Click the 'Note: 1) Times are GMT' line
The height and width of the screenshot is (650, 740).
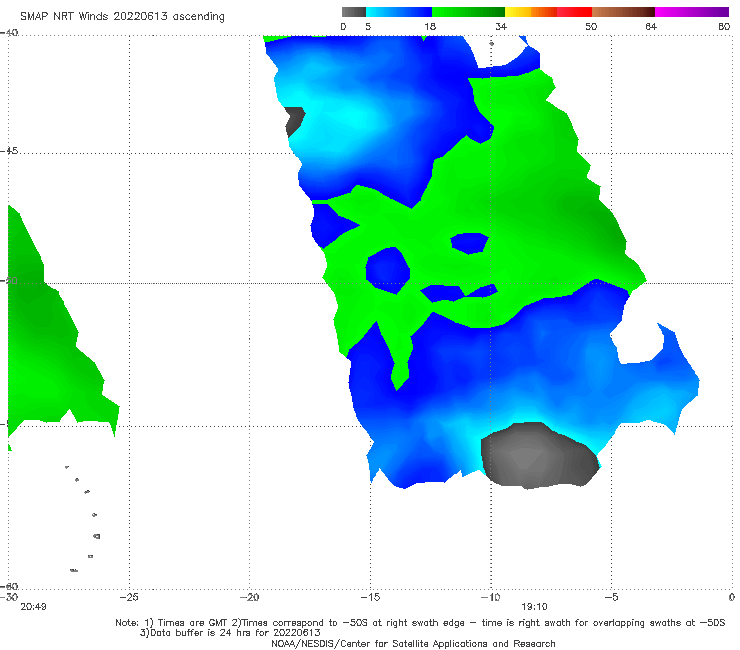coord(420,623)
